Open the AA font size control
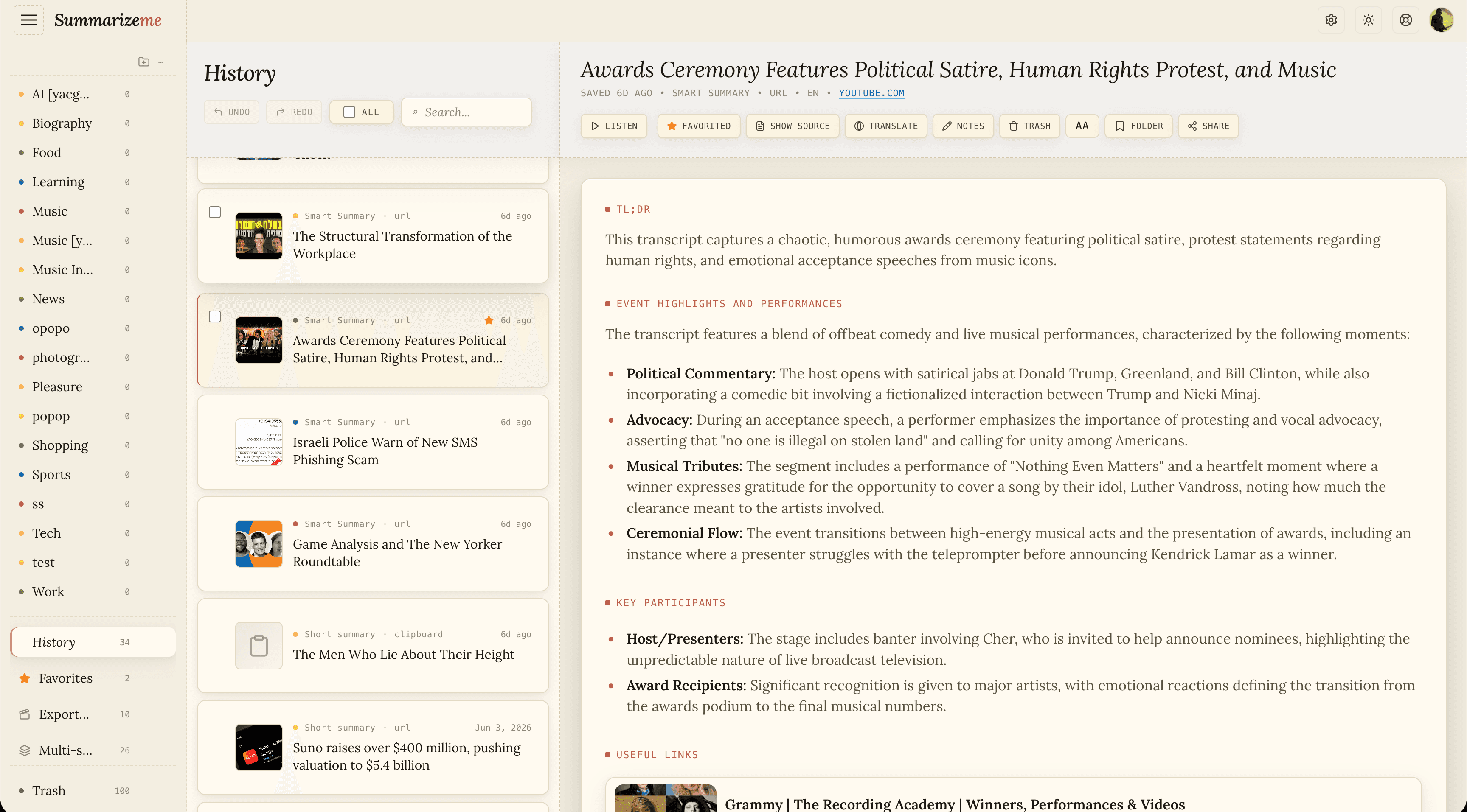 click(1082, 126)
